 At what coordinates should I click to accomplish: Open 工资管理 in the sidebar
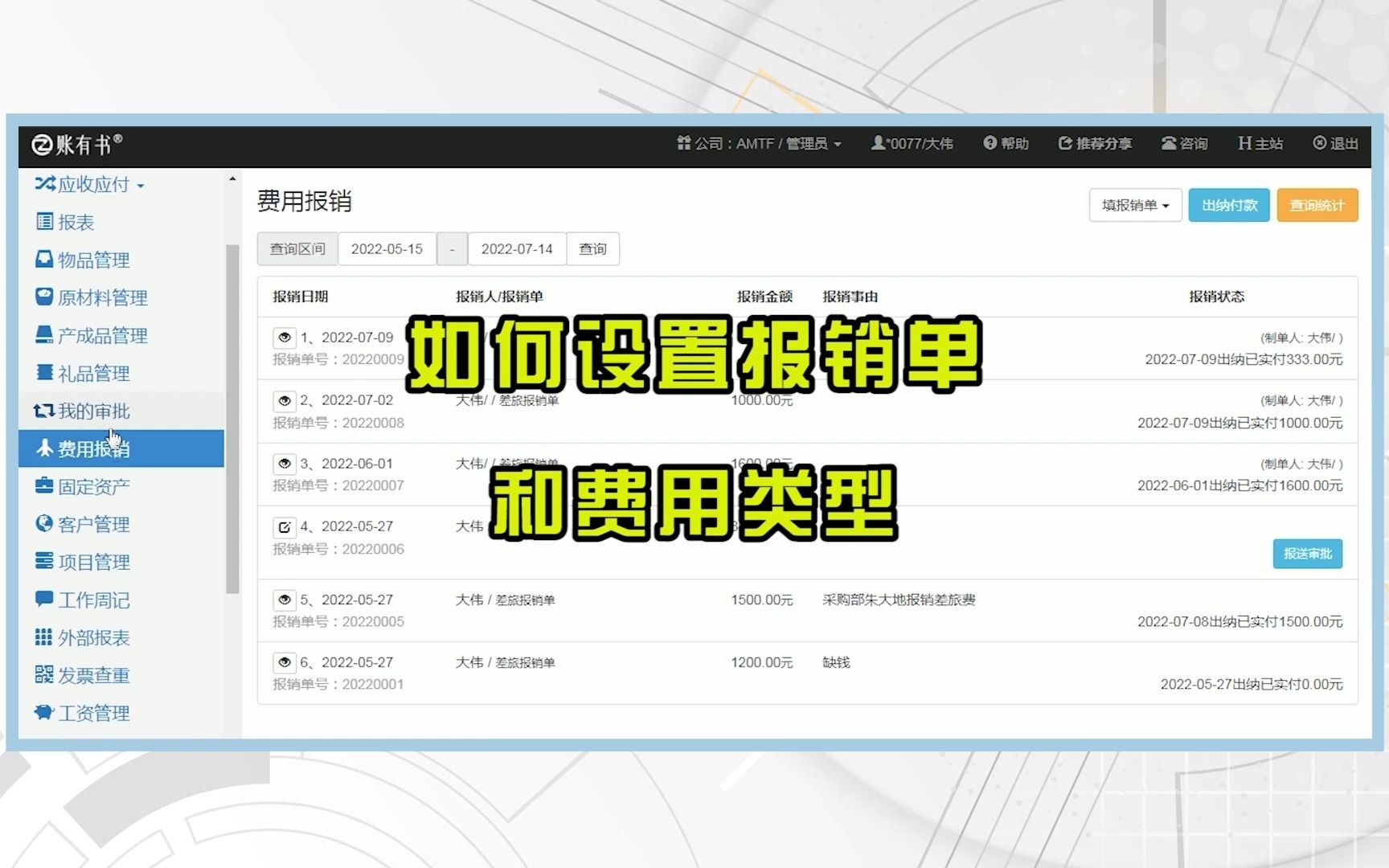[83, 714]
